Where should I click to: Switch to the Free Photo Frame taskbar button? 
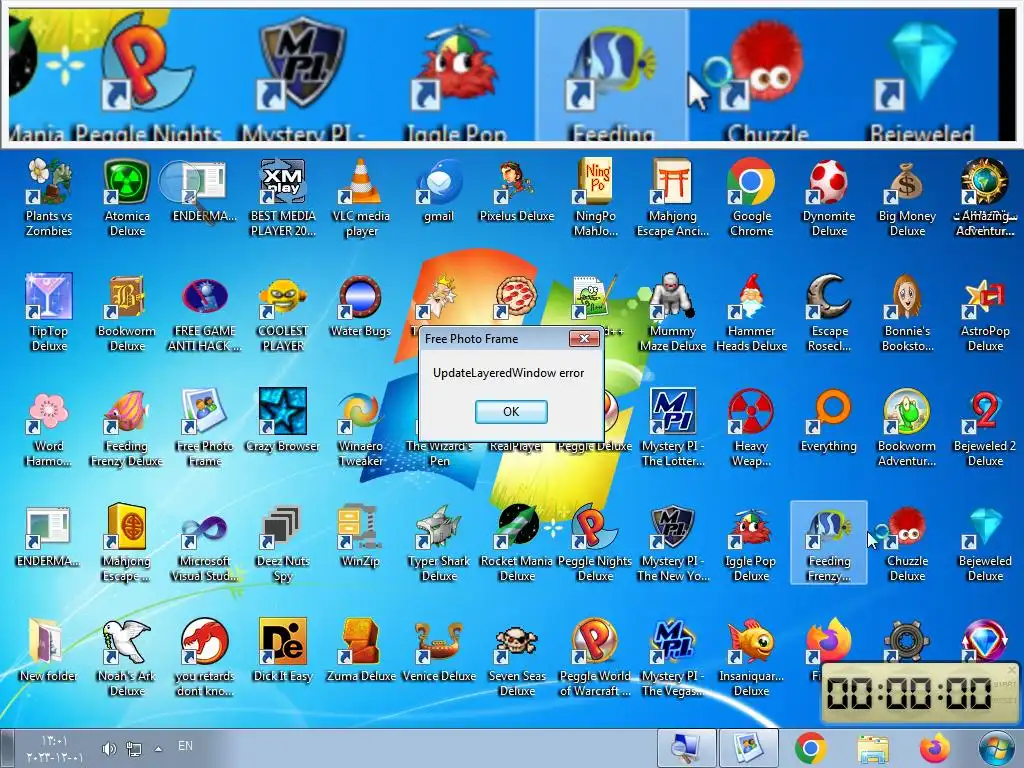click(748, 748)
